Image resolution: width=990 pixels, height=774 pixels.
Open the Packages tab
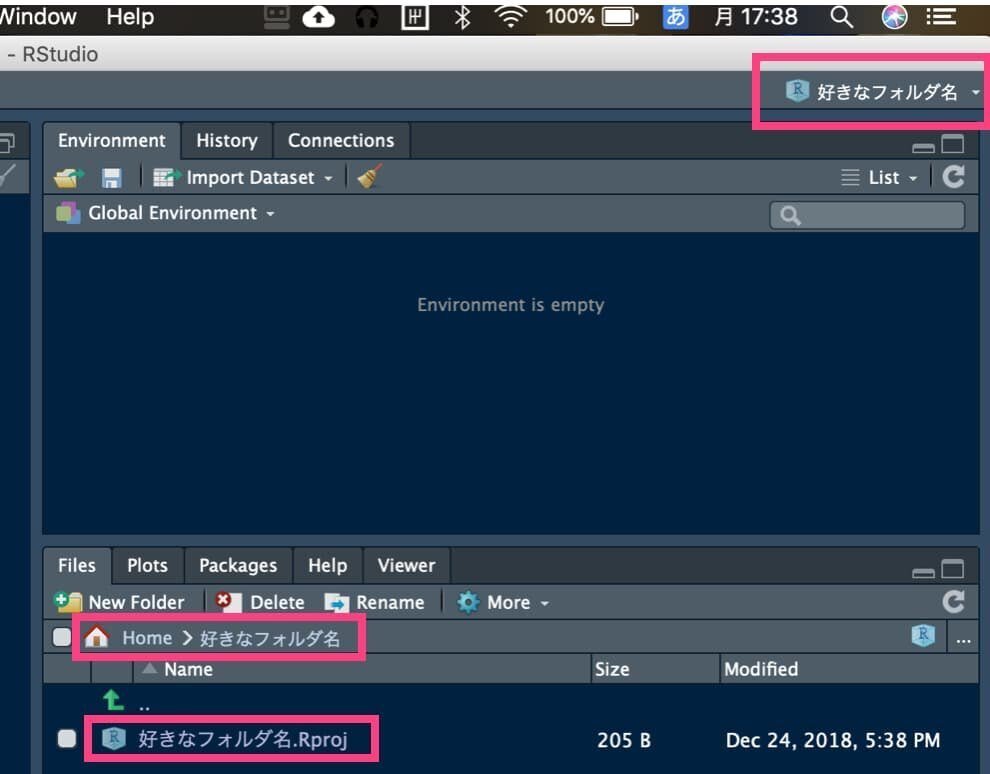(238, 565)
